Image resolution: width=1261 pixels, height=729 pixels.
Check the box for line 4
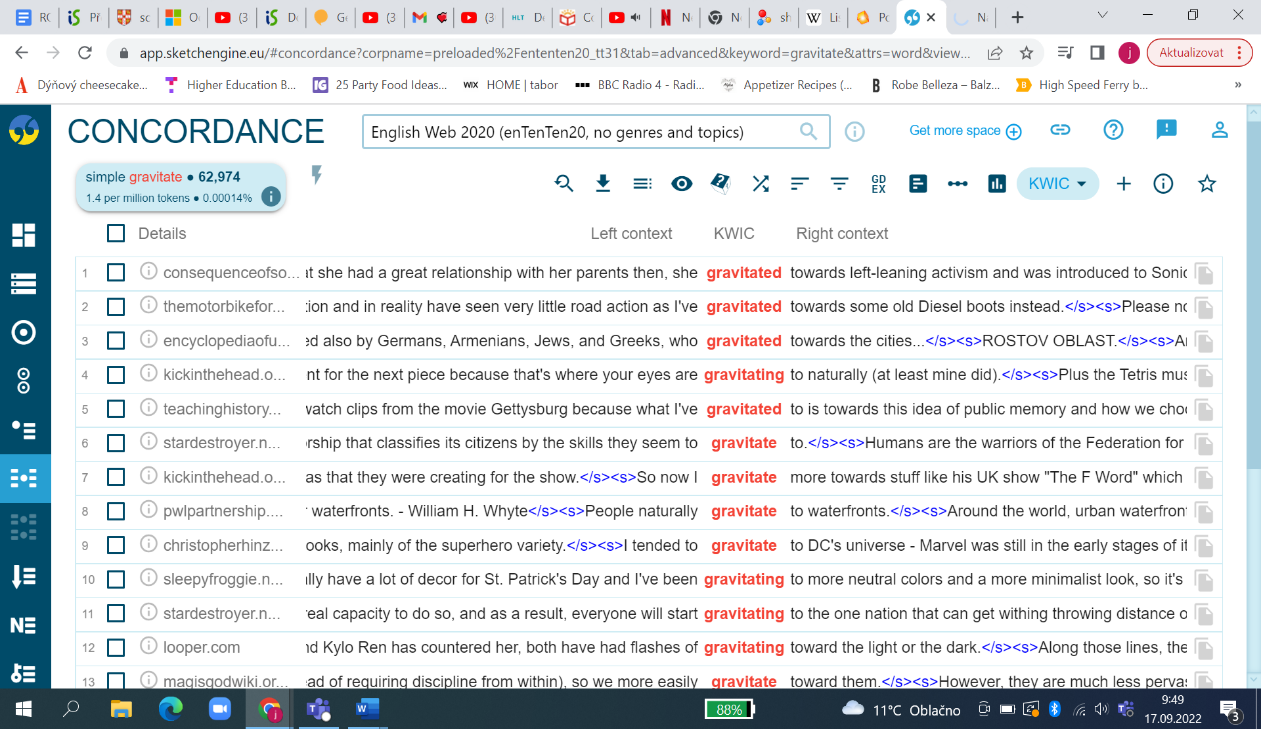(x=116, y=375)
